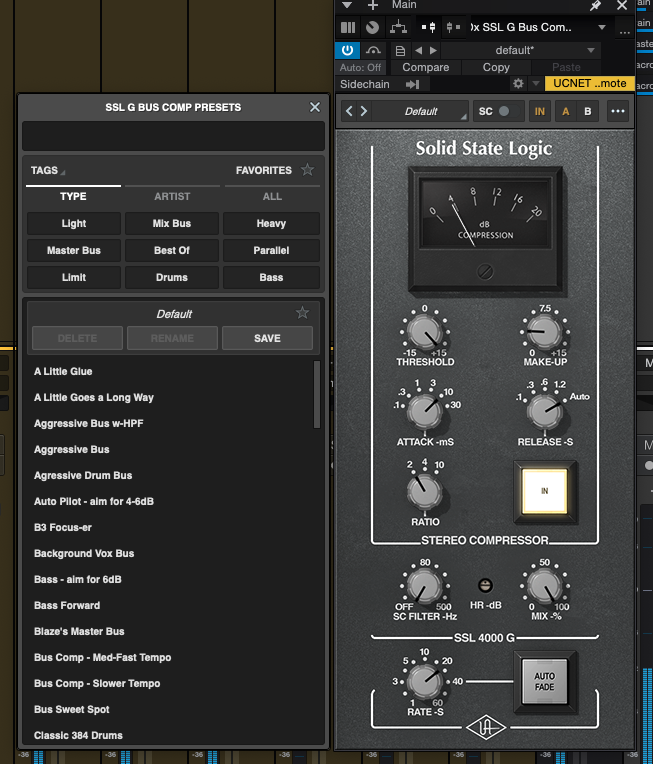This screenshot has height=764, width=653.
Task: Click the HR -dB headroom screw
Action: click(x=485, y=585)
